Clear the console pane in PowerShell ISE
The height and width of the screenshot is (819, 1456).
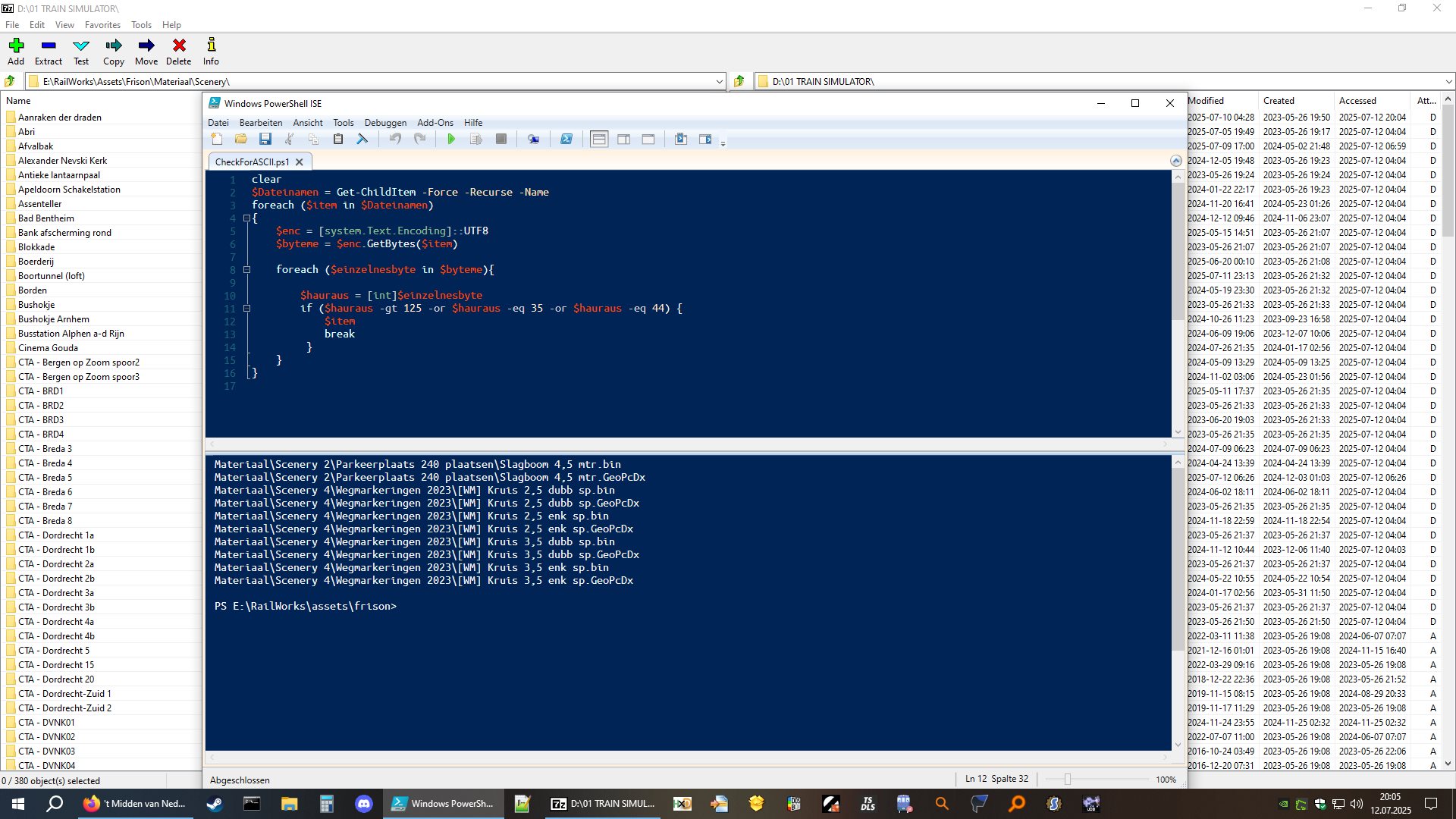(362, 139)
